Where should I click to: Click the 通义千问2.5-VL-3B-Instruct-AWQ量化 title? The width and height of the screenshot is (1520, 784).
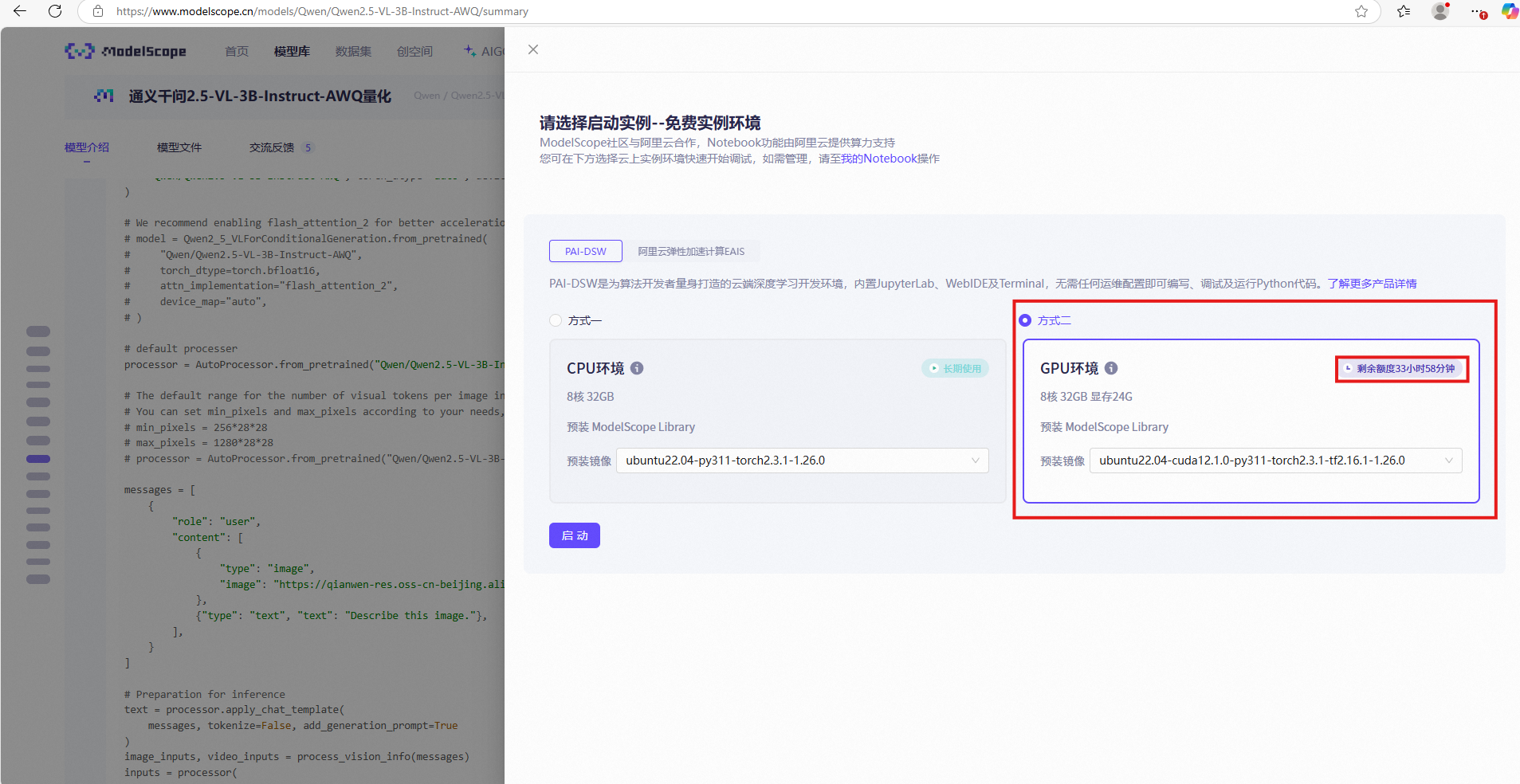260,96
